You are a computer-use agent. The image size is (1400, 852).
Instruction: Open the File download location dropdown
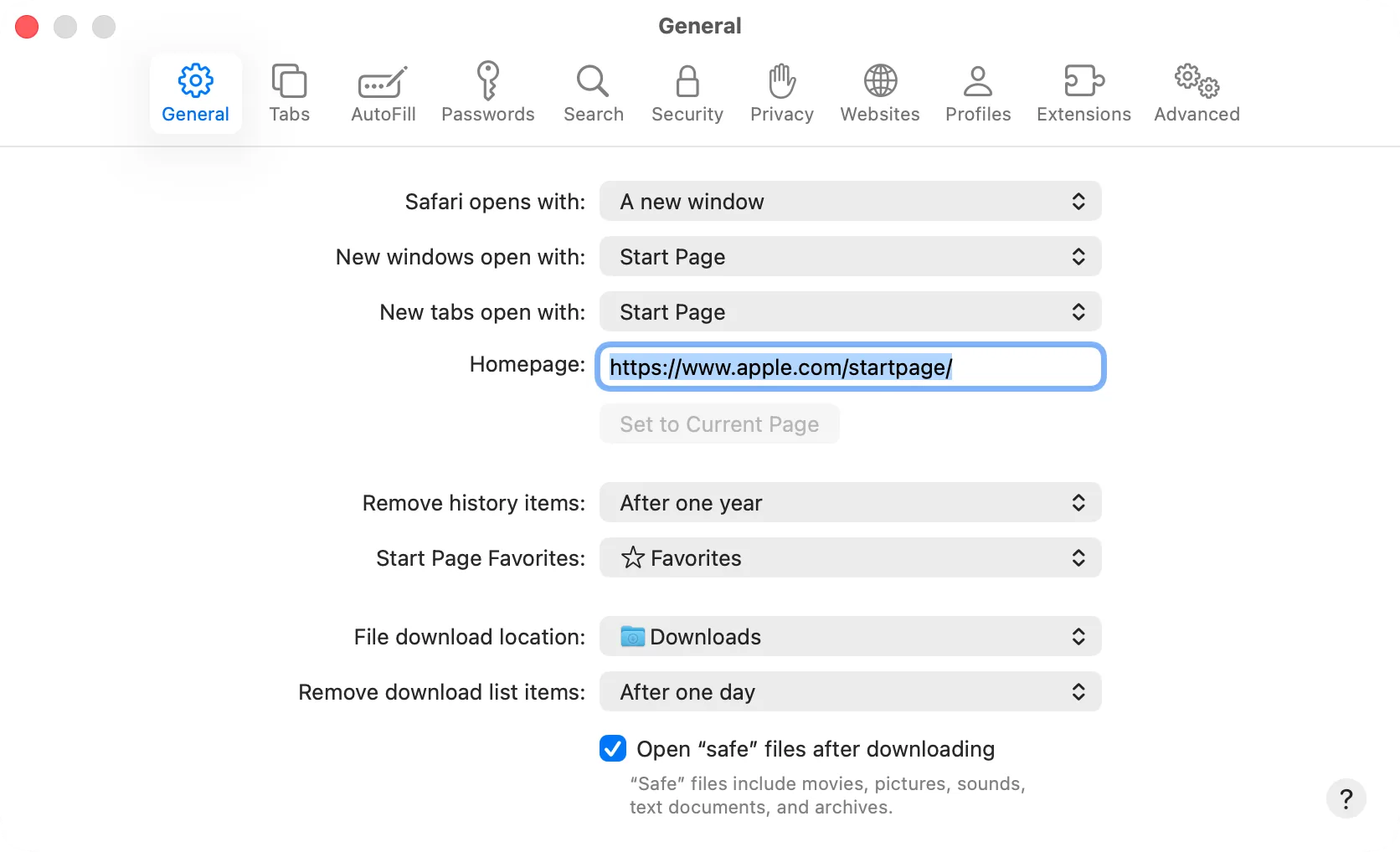pos(850,637)
